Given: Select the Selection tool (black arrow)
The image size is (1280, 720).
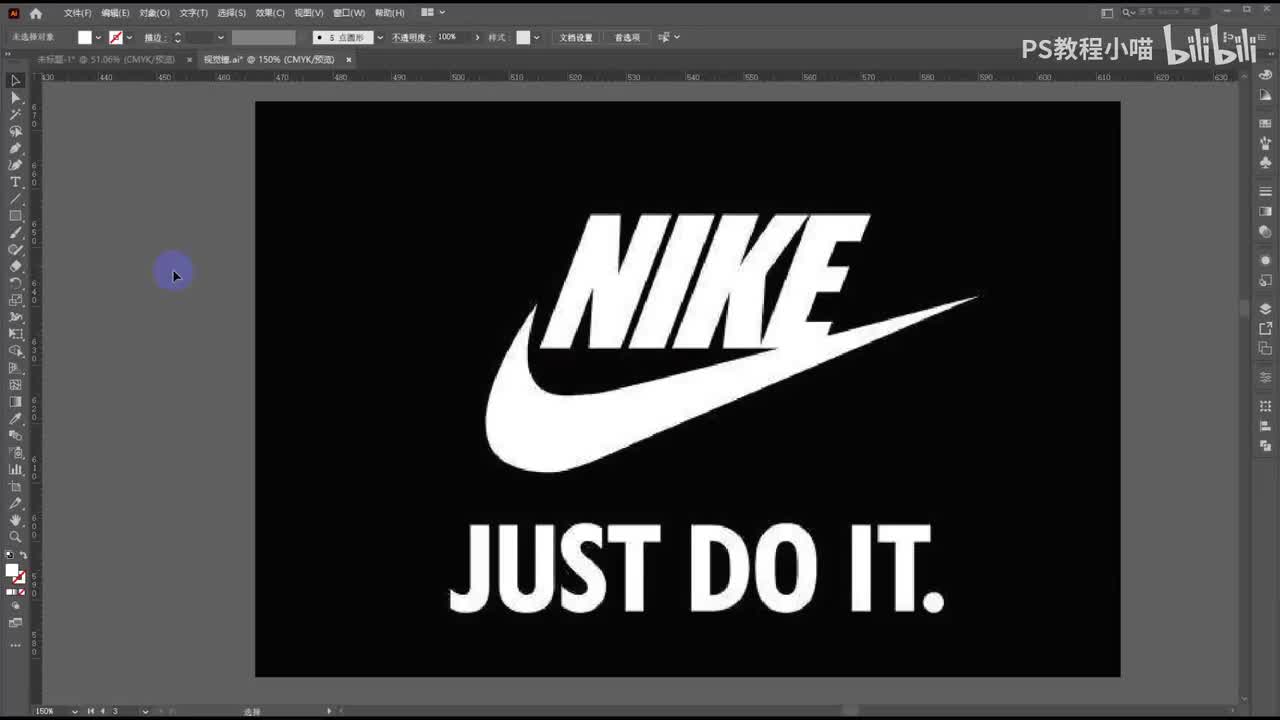Looking at the screenshot, I should tap(15, 80).
